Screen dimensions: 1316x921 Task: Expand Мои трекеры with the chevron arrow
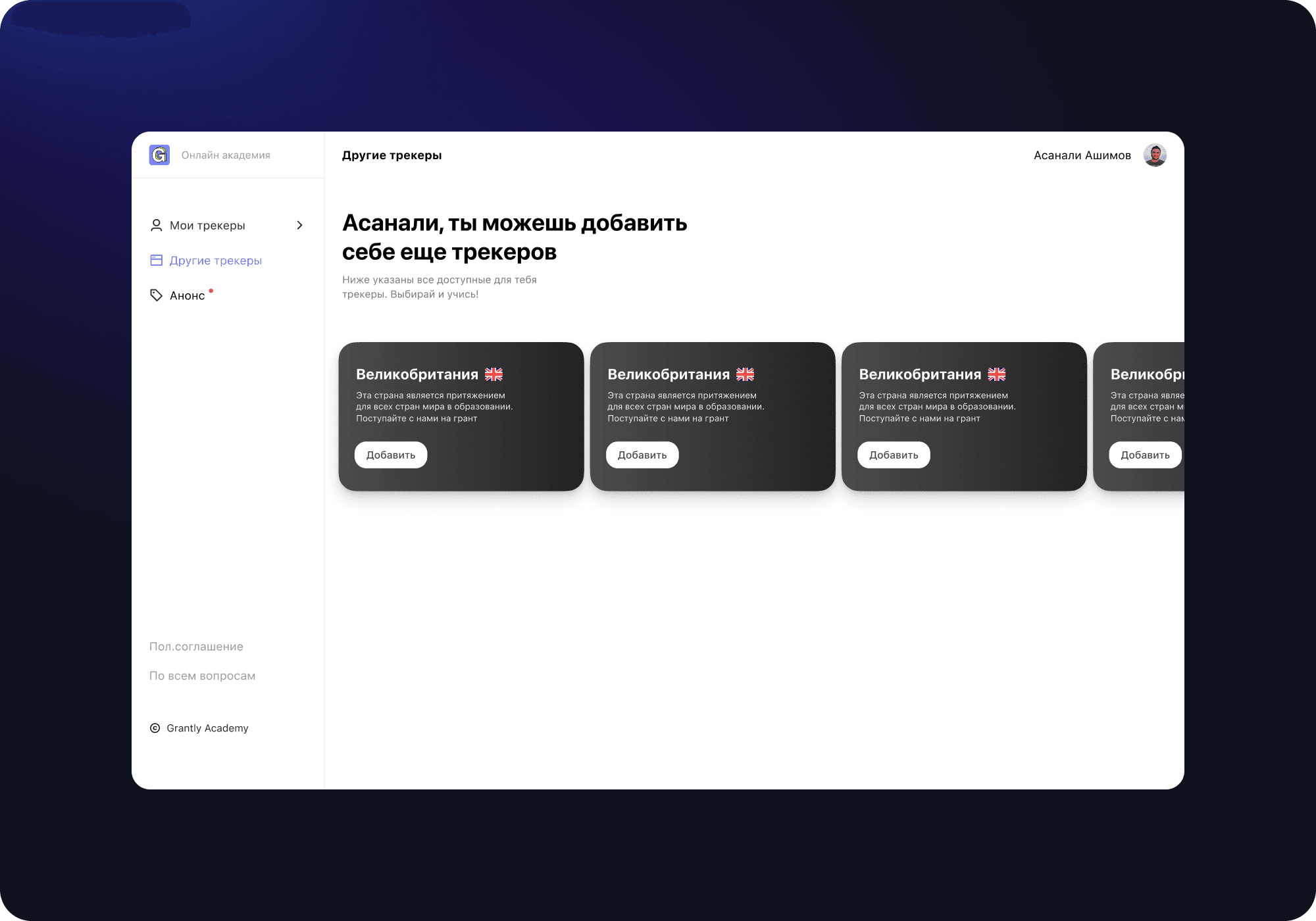[300, 226]
